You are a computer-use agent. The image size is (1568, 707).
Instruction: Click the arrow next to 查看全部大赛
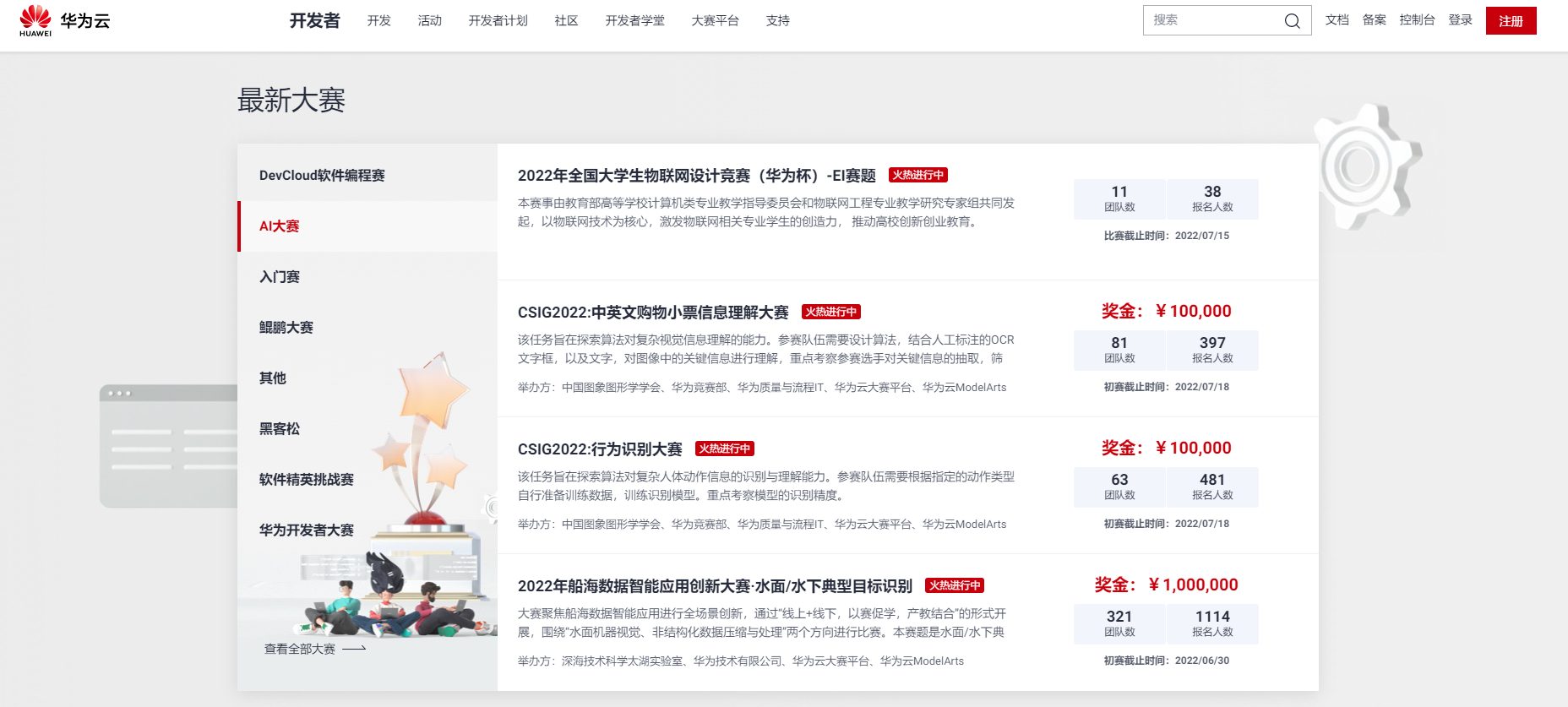point(354,649)
